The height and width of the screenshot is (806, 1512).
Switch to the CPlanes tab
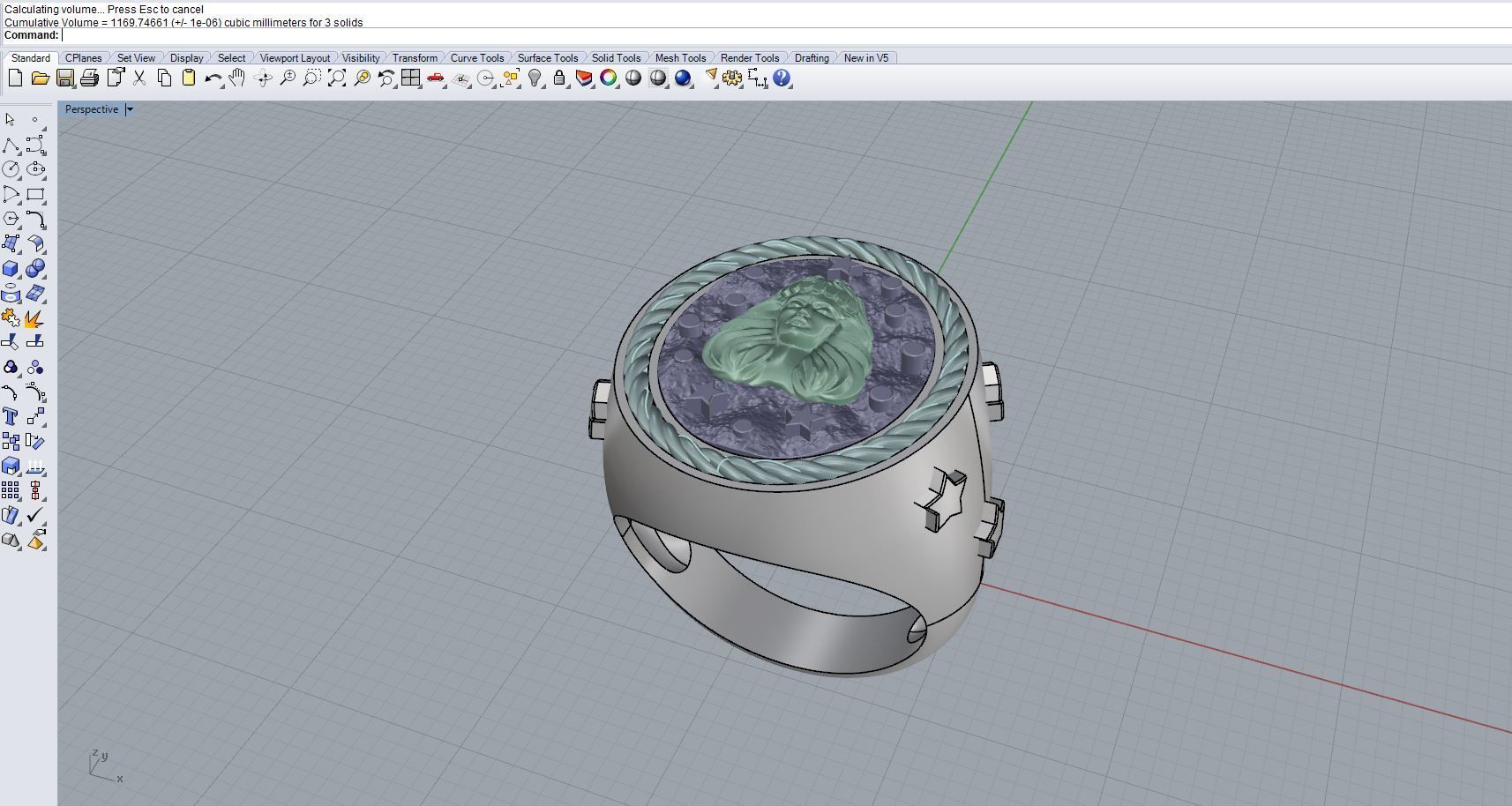point(83,58)
